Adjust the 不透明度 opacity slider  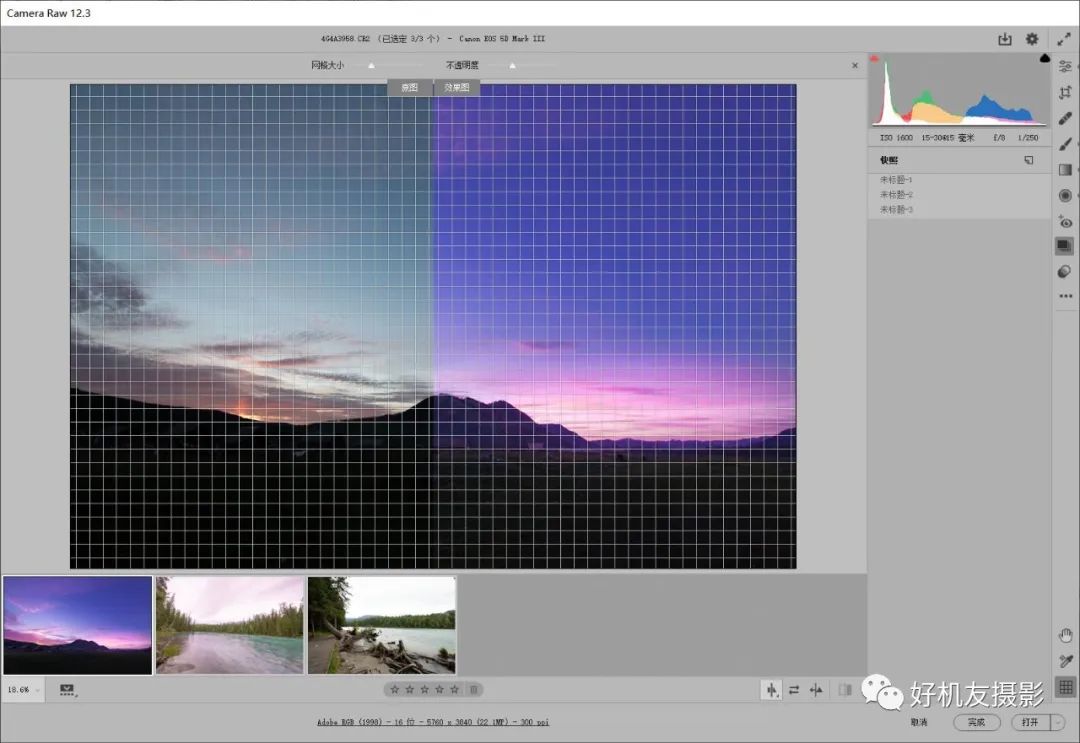[x=512, y=65]
